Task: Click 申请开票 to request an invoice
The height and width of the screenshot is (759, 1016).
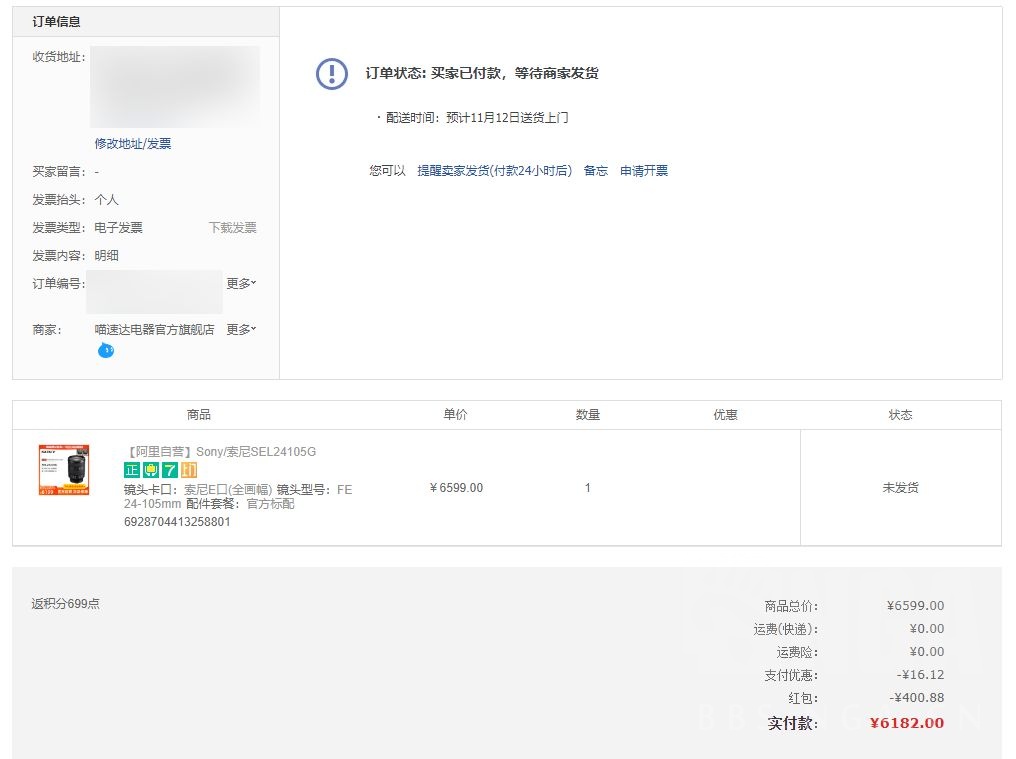Action: (644, 170)
